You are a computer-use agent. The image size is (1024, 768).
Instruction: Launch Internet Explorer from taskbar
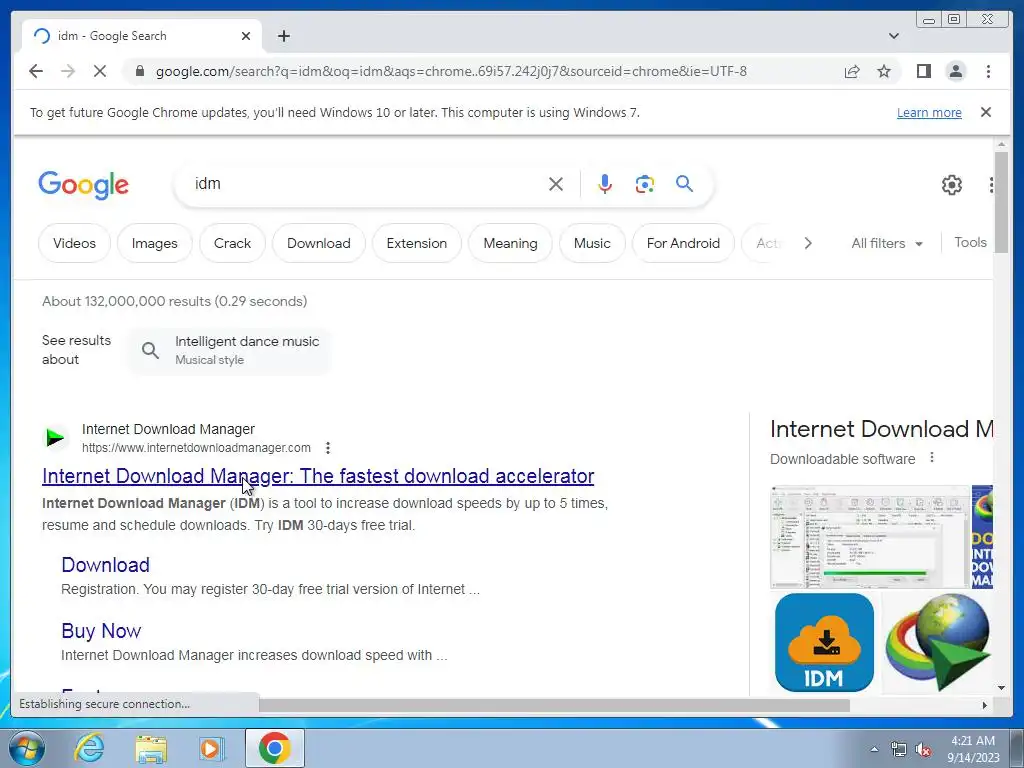coord(89,748)
